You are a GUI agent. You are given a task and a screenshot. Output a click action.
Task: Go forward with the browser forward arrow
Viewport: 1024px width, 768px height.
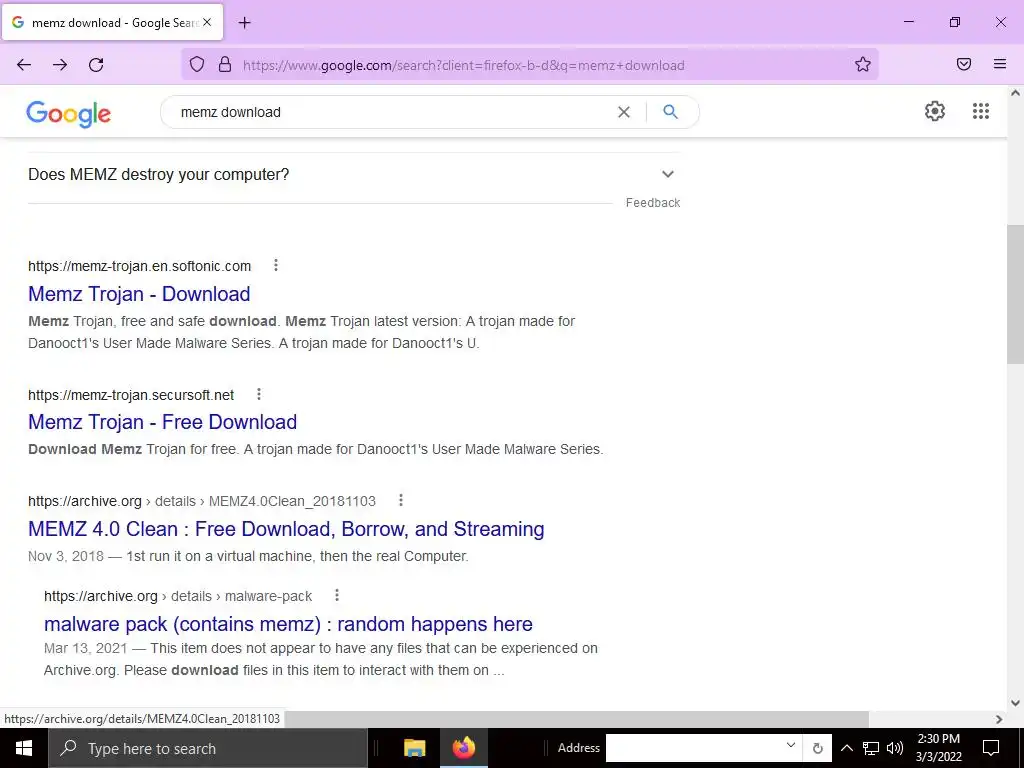coord(60,65)
